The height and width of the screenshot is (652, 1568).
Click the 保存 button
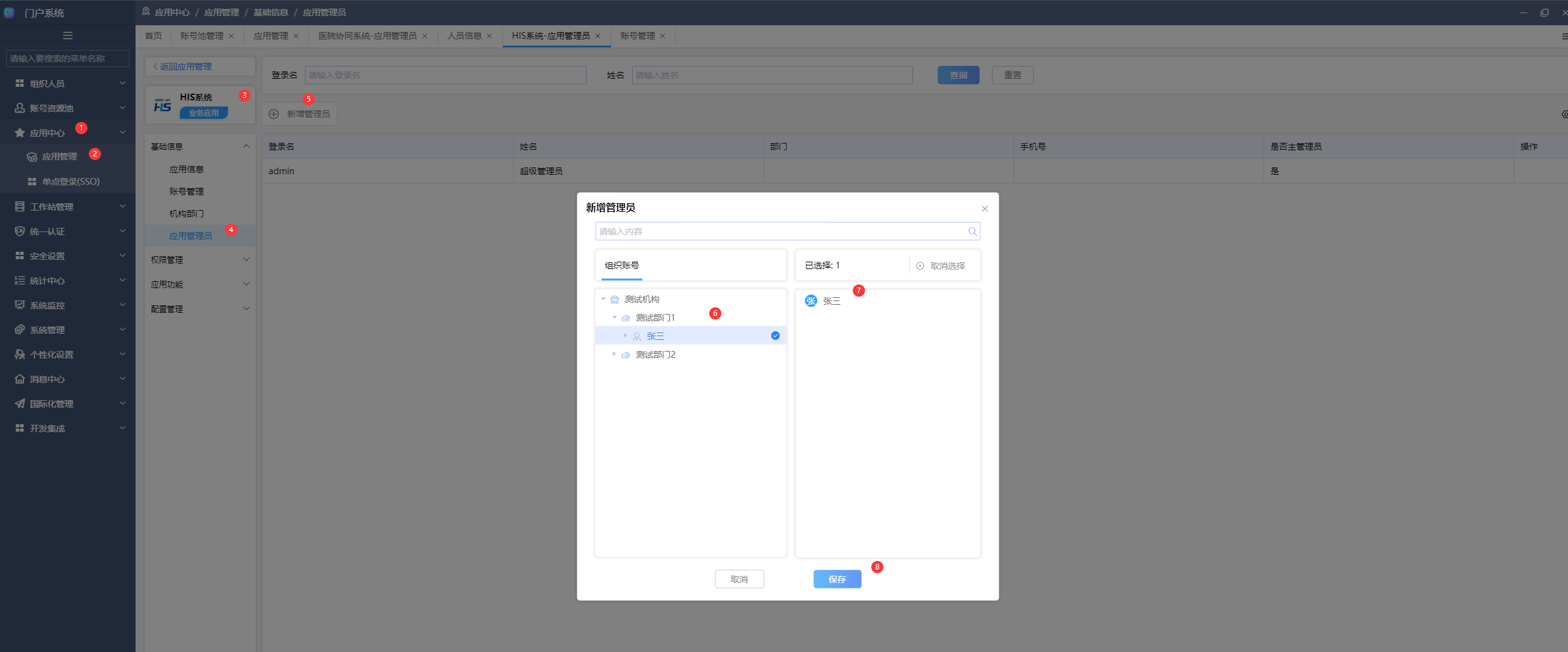(837, 579)
